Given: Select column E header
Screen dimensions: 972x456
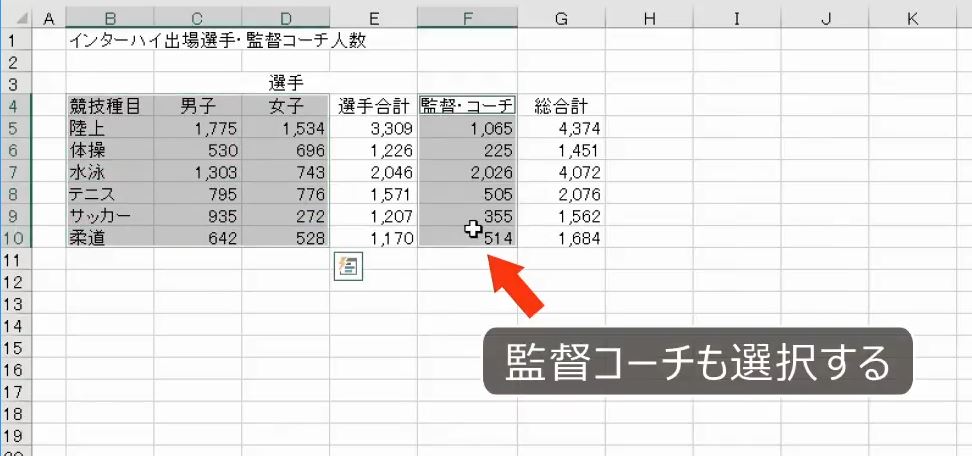Looking at the screenshot, I should tap(374, 19).
